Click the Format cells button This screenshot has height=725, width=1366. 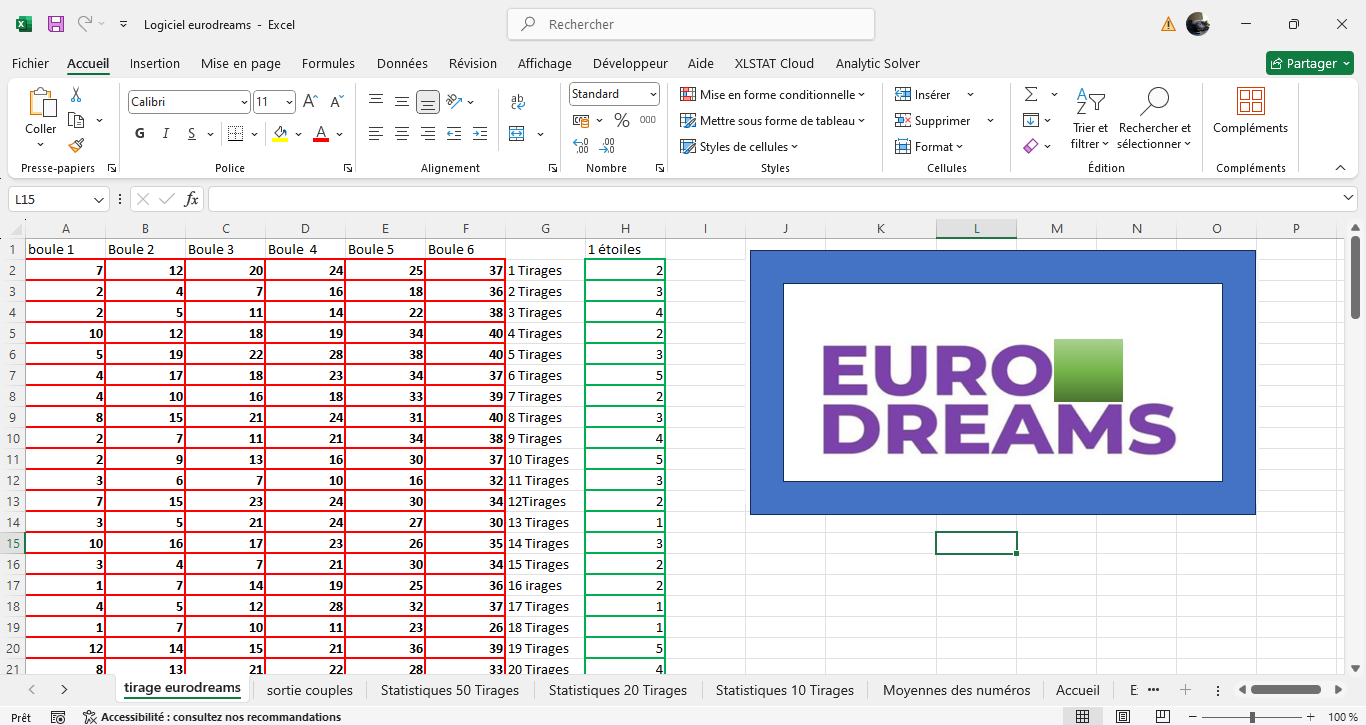[931, 146]
